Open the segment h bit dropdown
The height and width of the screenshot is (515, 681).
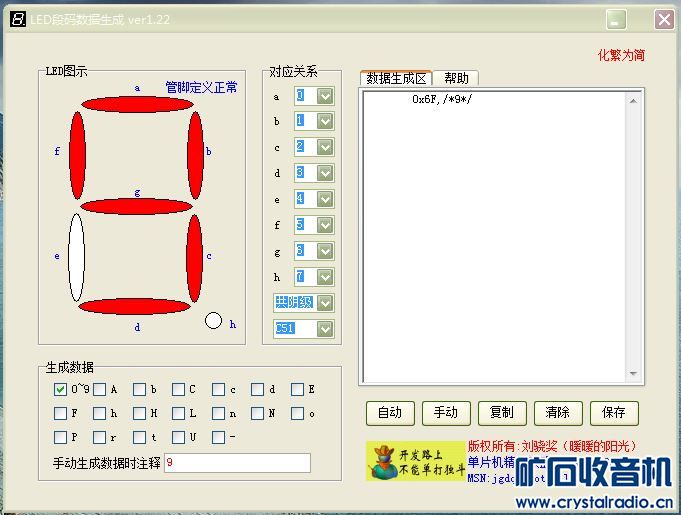[x=325, y=277]
